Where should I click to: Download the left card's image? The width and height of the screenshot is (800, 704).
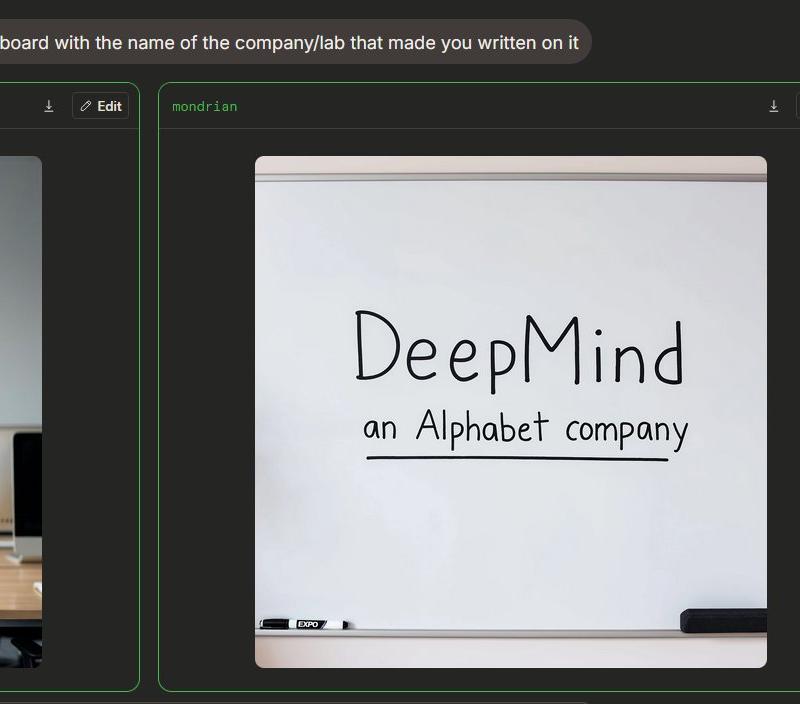[49, 106]
